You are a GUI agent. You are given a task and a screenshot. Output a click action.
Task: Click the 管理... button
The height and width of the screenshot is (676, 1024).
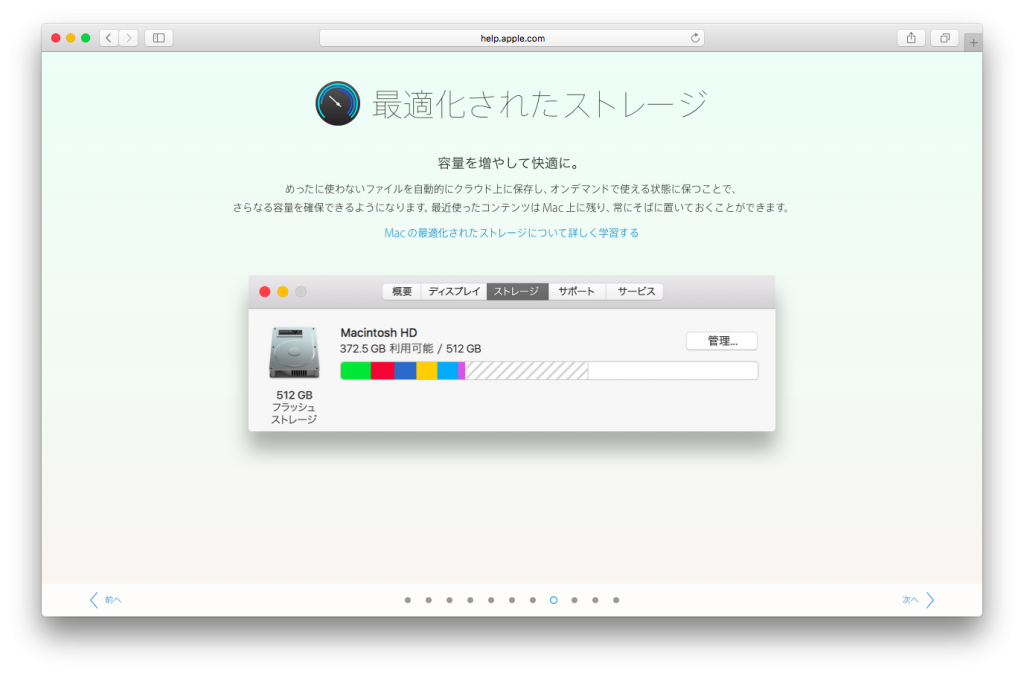721,341
